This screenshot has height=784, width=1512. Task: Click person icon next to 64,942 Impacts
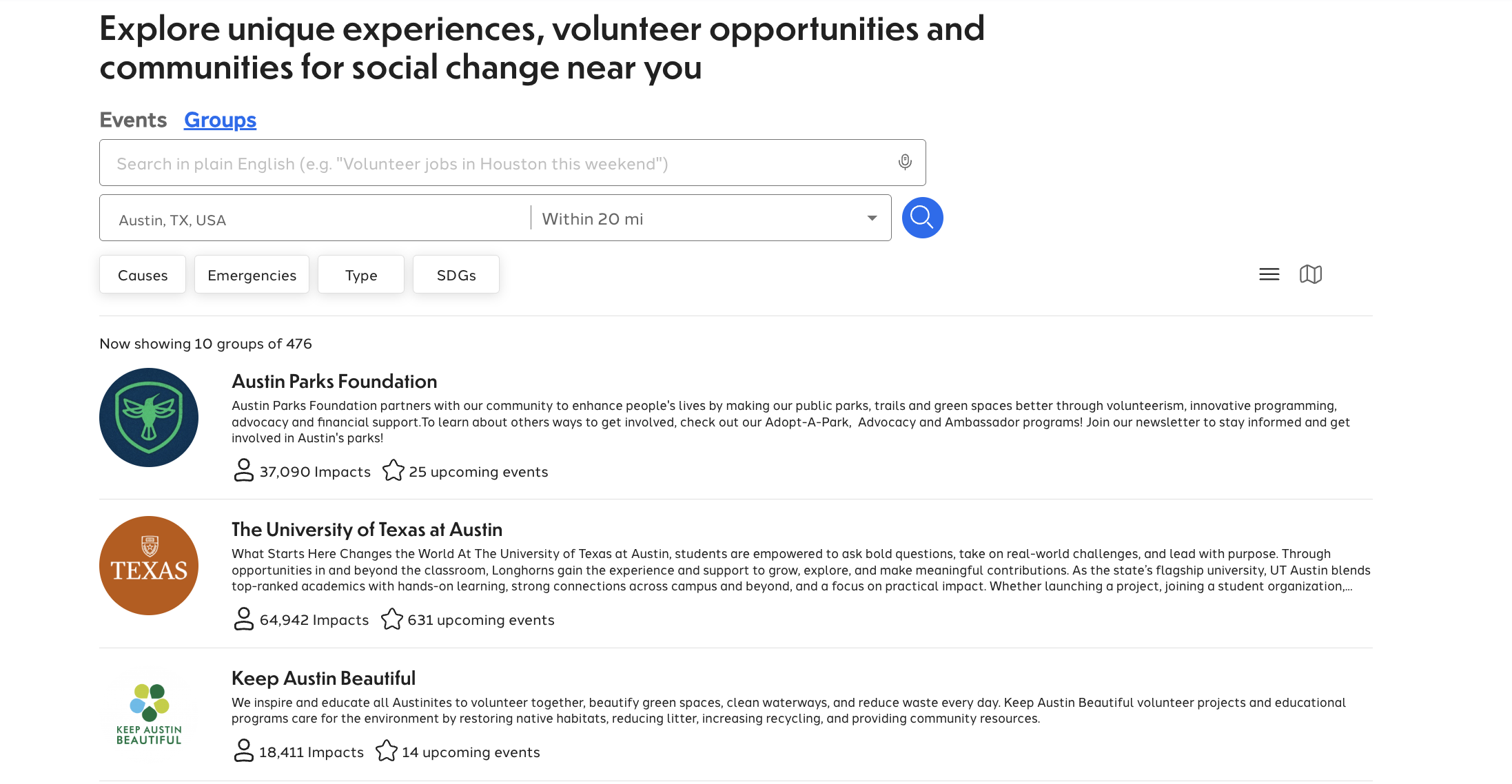tap(243, 619)
